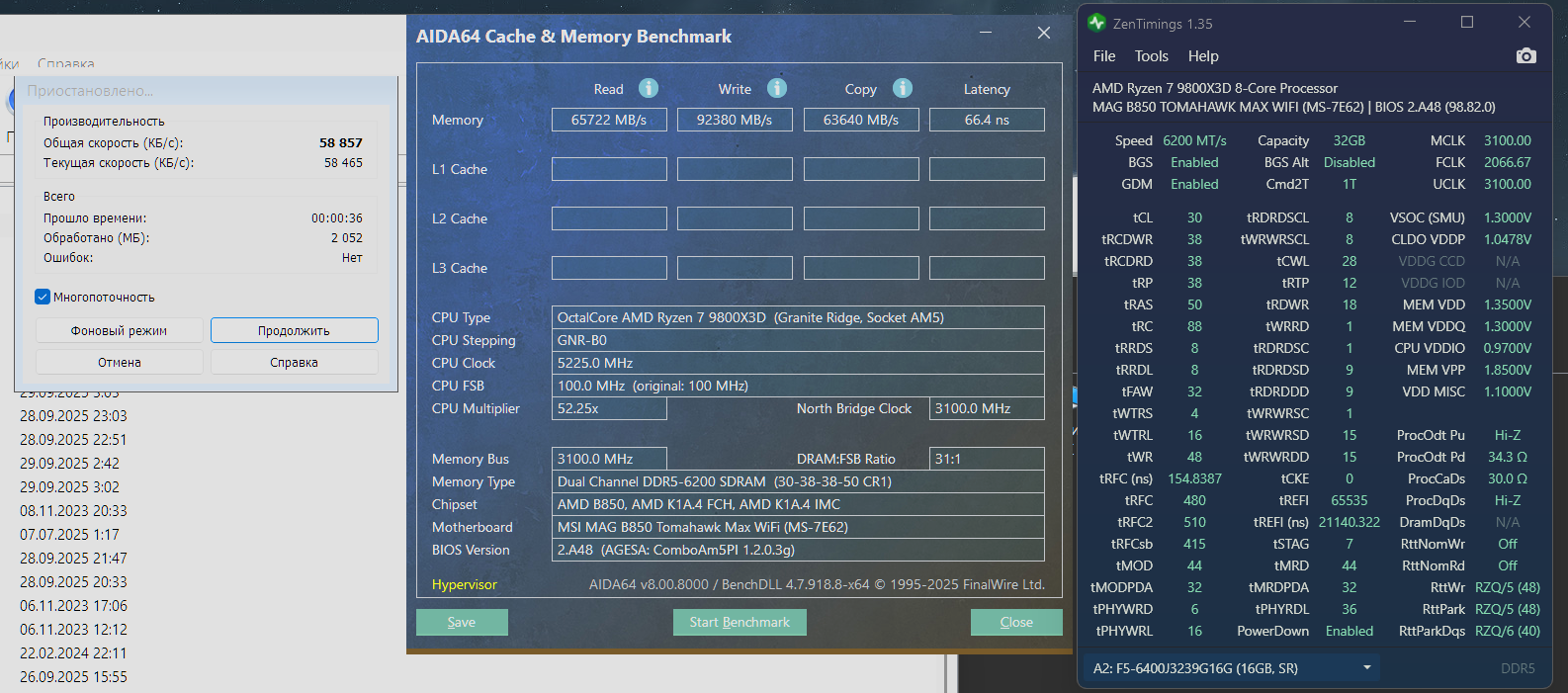Click the empty L3 Cache Latency field

point(987,268)
